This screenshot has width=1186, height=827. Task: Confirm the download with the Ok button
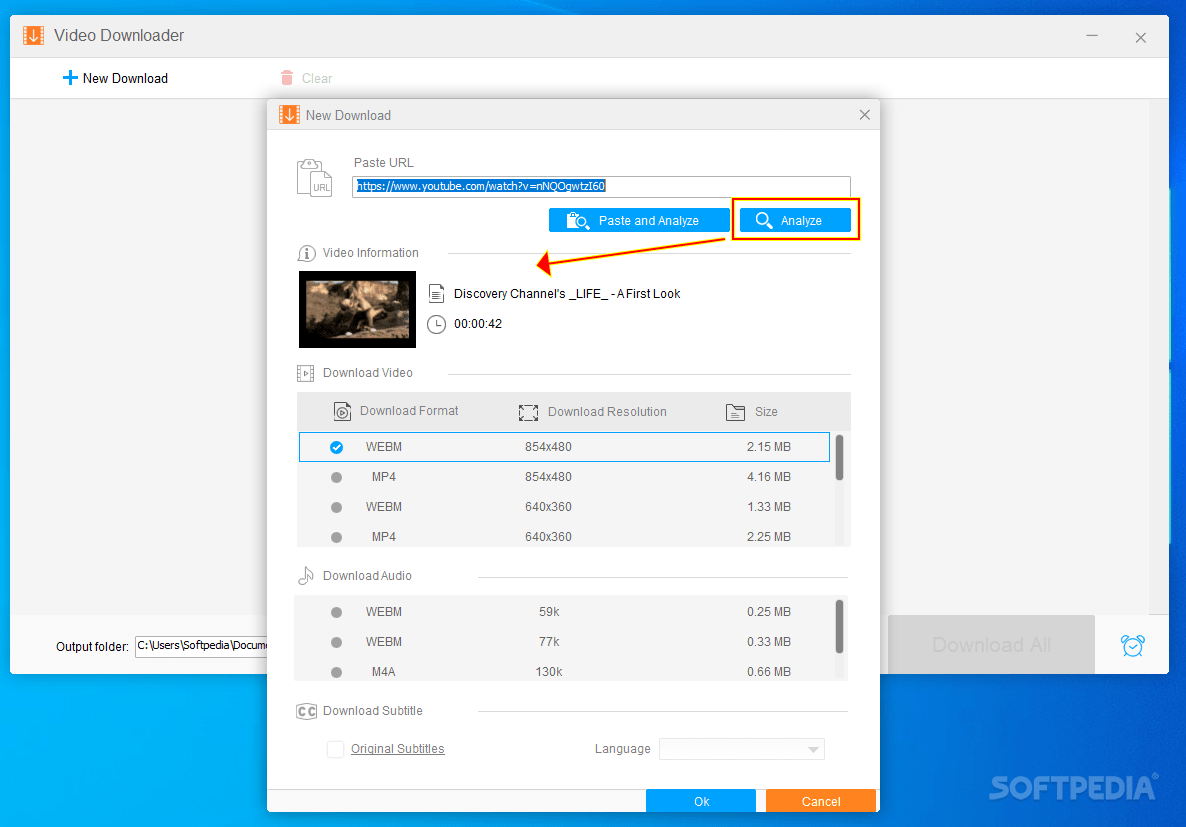tap(701, 801)
